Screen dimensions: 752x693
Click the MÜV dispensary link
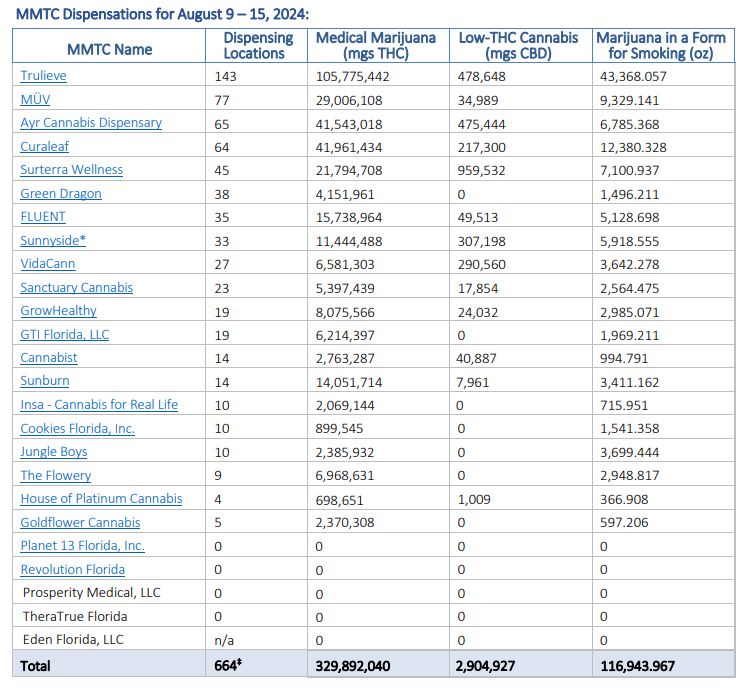click(36, 99)
